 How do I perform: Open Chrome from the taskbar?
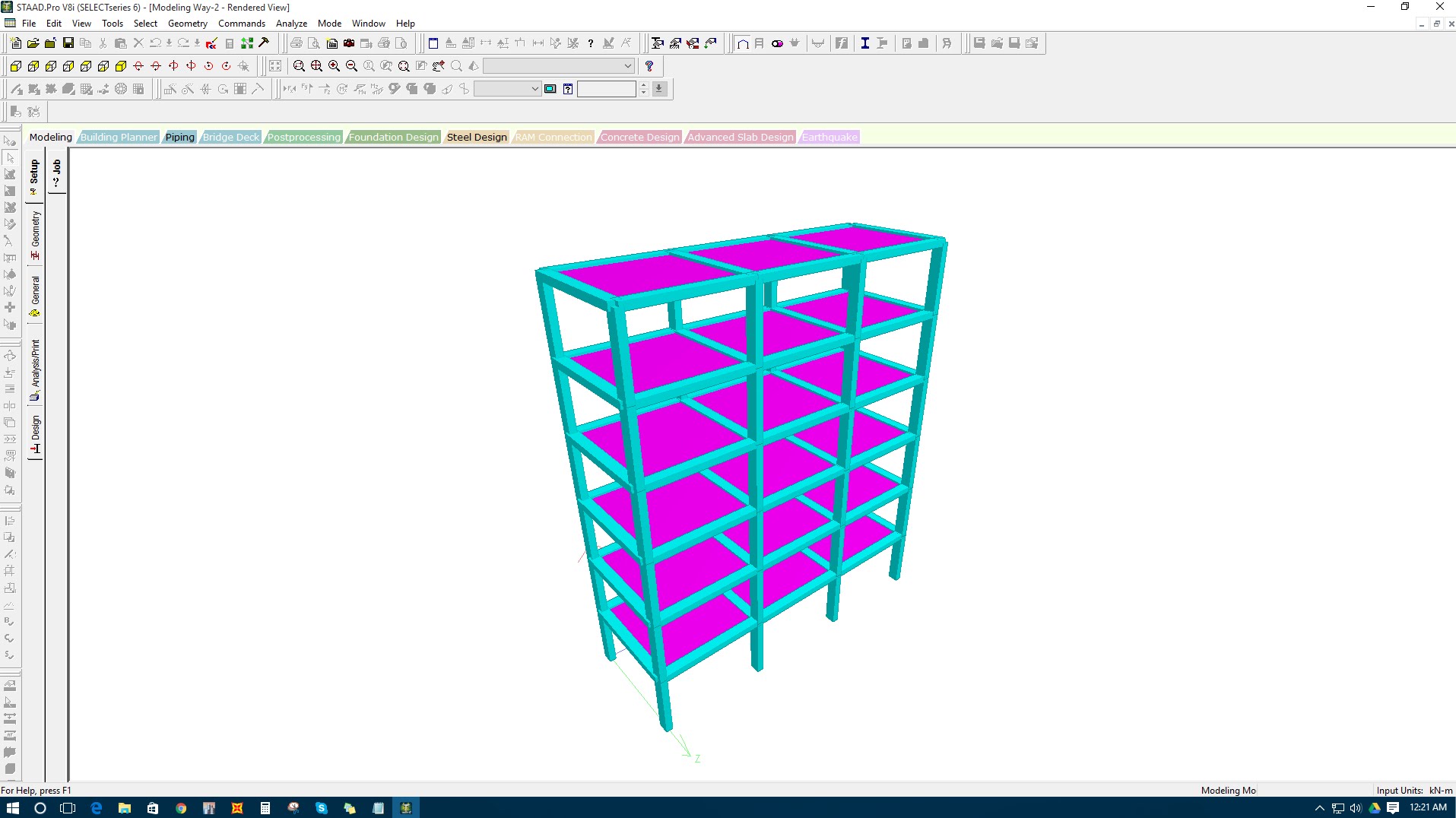point(181,808)
